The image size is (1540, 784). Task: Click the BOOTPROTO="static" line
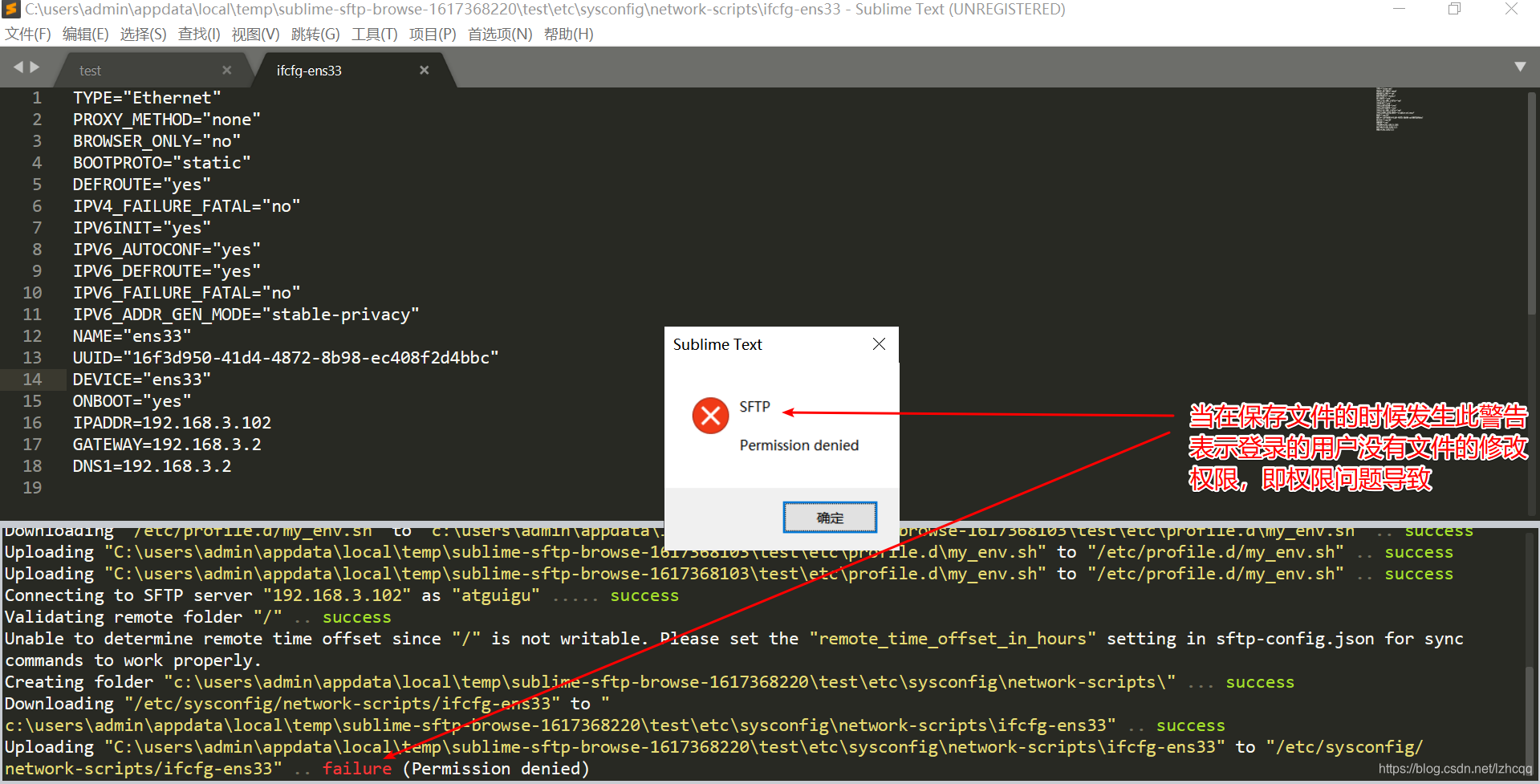161,162
